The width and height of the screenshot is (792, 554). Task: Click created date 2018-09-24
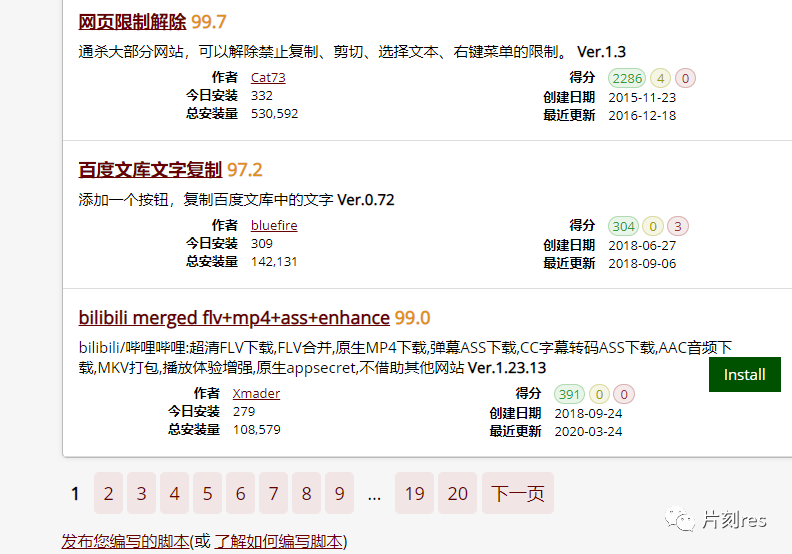tap(588, 414)
